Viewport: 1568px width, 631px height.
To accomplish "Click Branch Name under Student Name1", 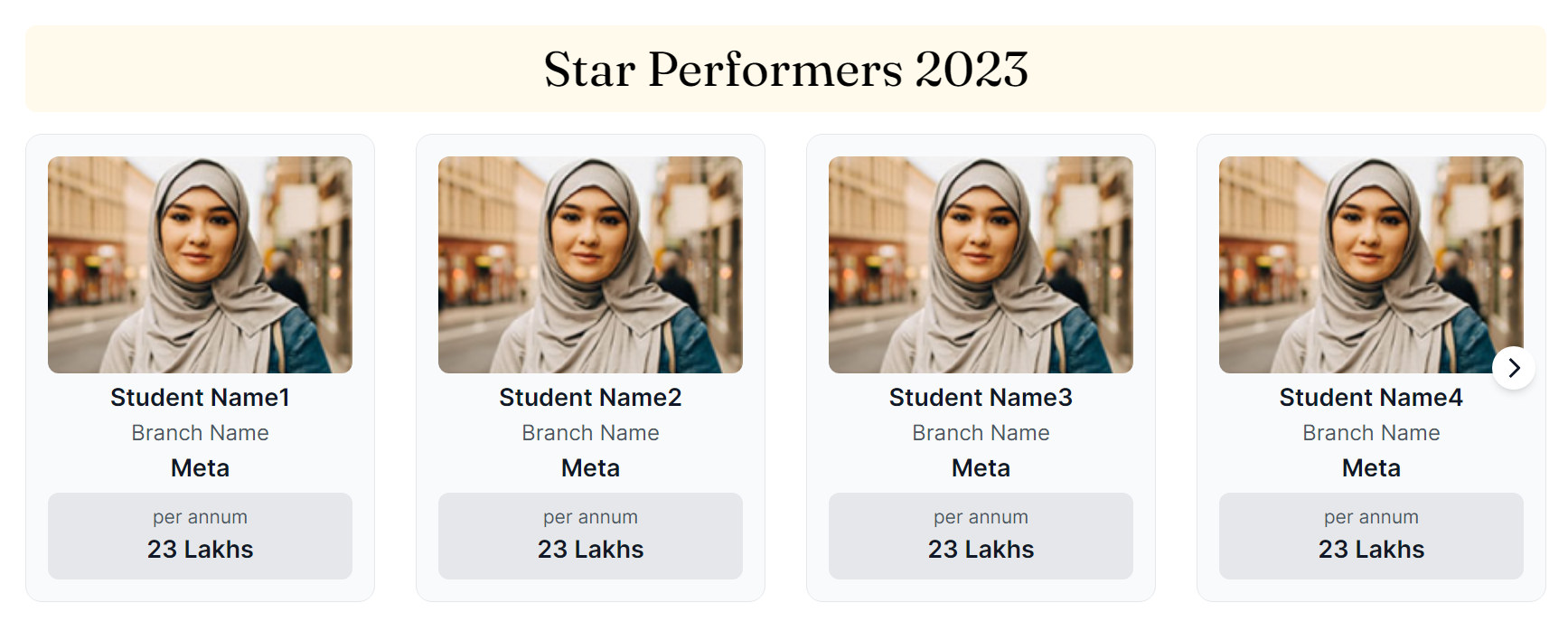I will tap(200, 433).
